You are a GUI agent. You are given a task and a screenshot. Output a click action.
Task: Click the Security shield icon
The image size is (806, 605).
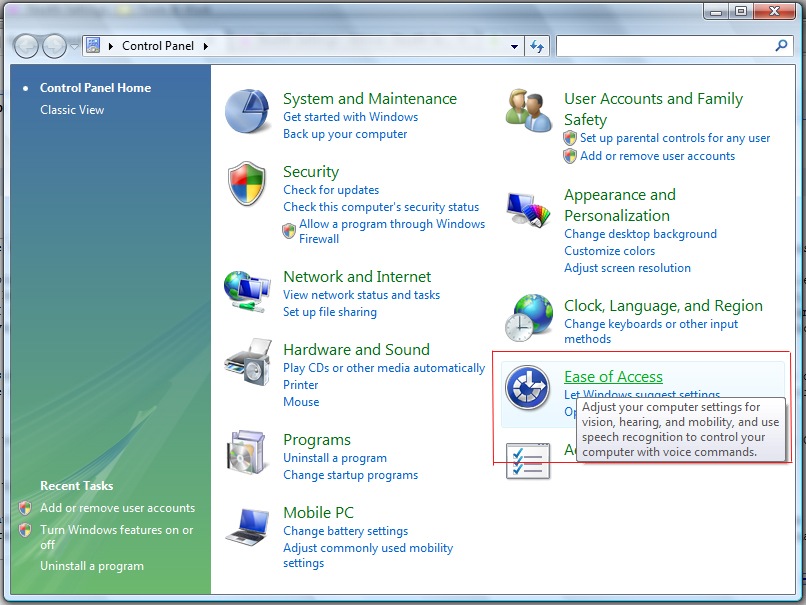[247, 186]
